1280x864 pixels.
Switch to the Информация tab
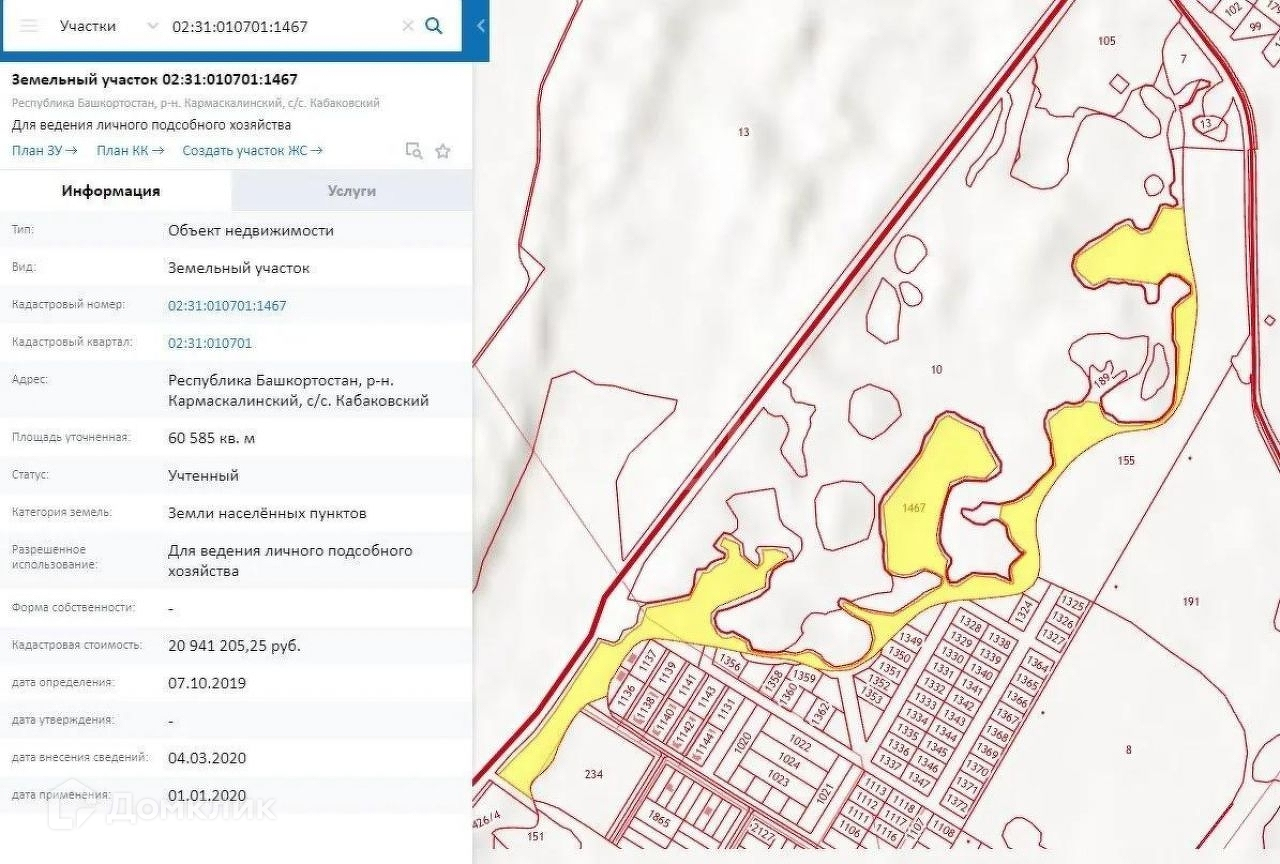pyautogui.click(x=111, y=191)
